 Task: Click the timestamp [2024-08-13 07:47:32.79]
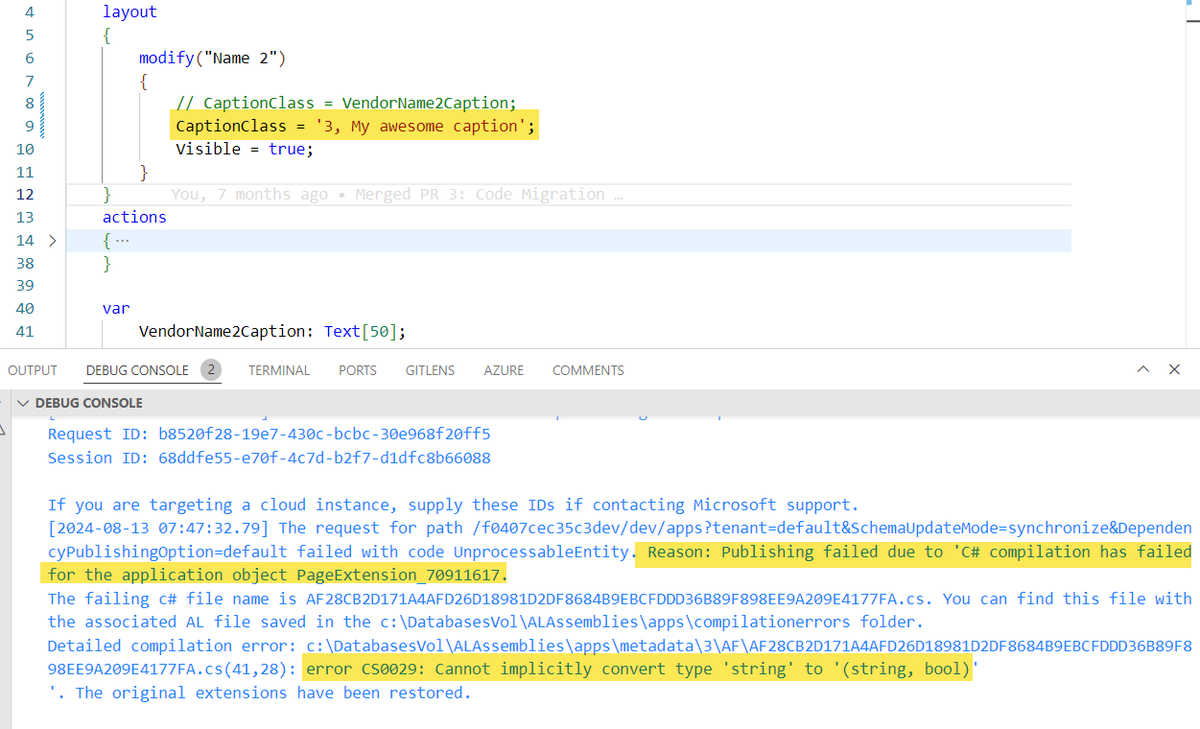point(161,528)
